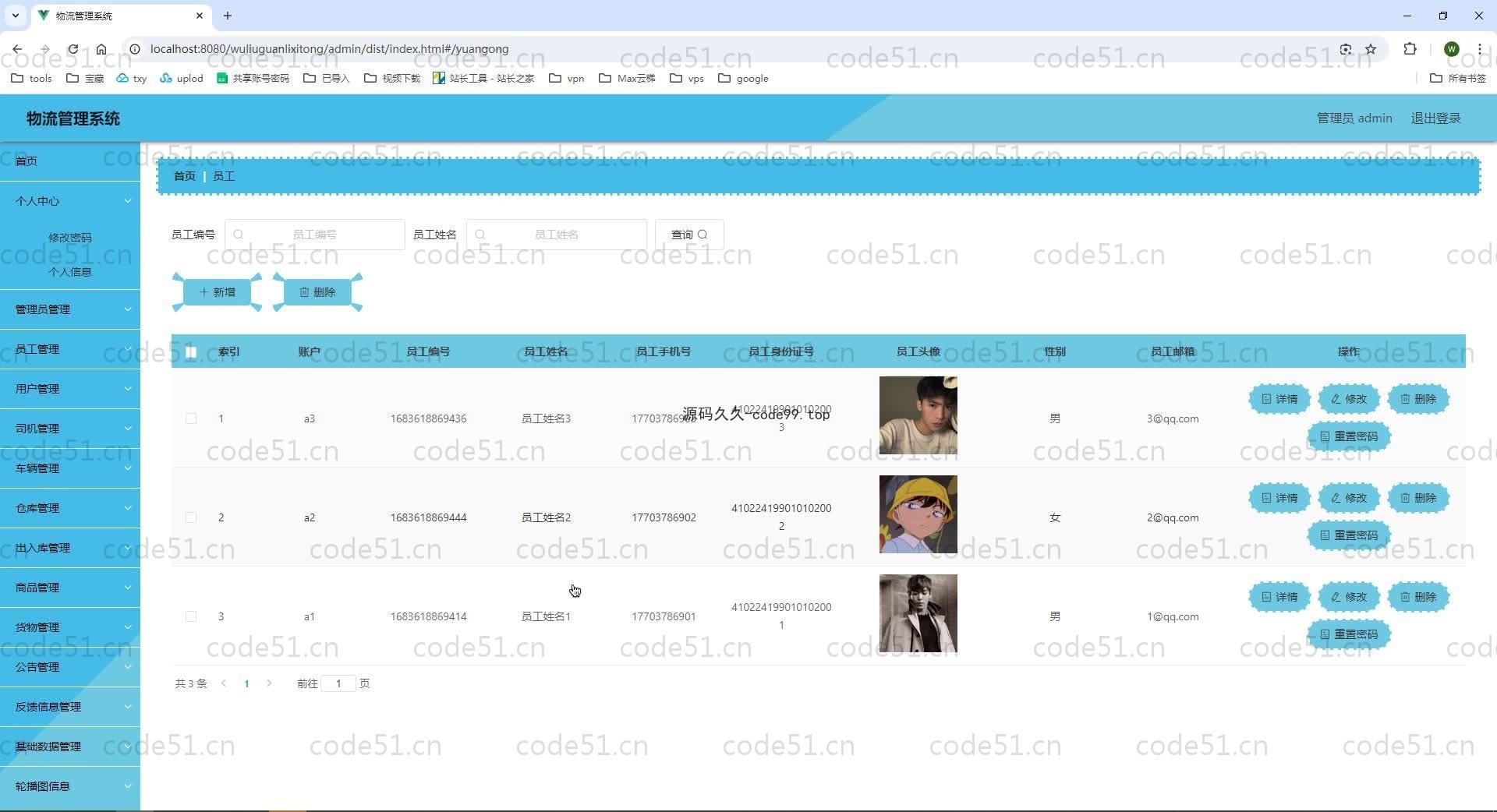The height and width of the screenshot is (812, 1497).
Task: Open the tab search dropdown arrow
Action: point(15,16)
